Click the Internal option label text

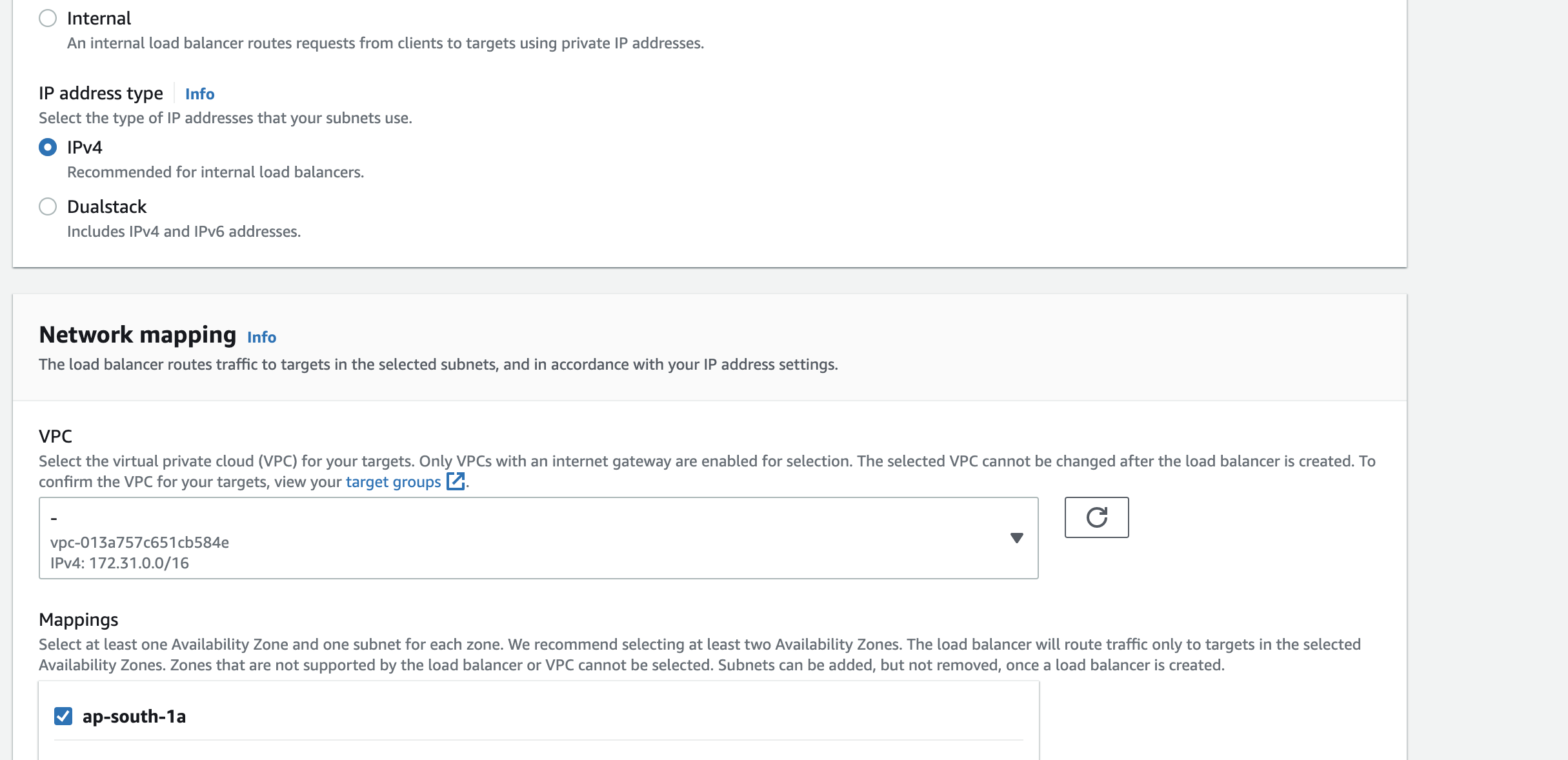click(98, 18)
